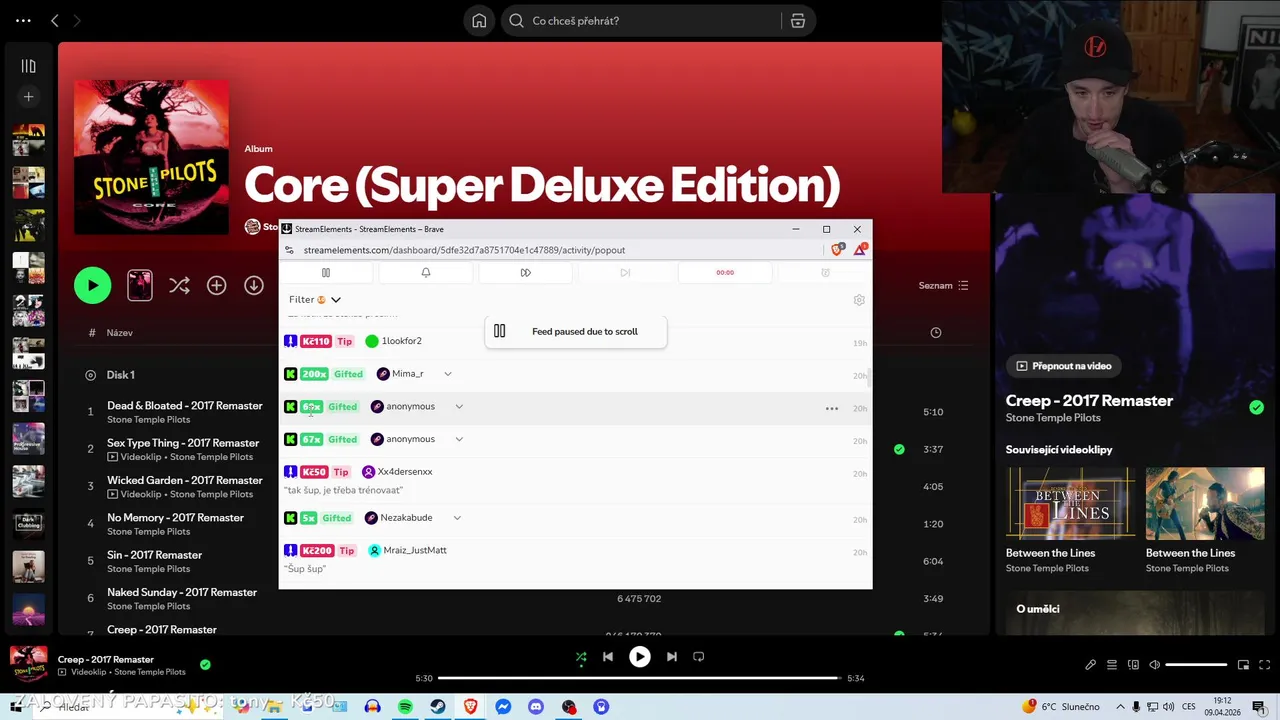
Task: Open StreamElements activity feed settings gear
Action: (x=858, y=300)
